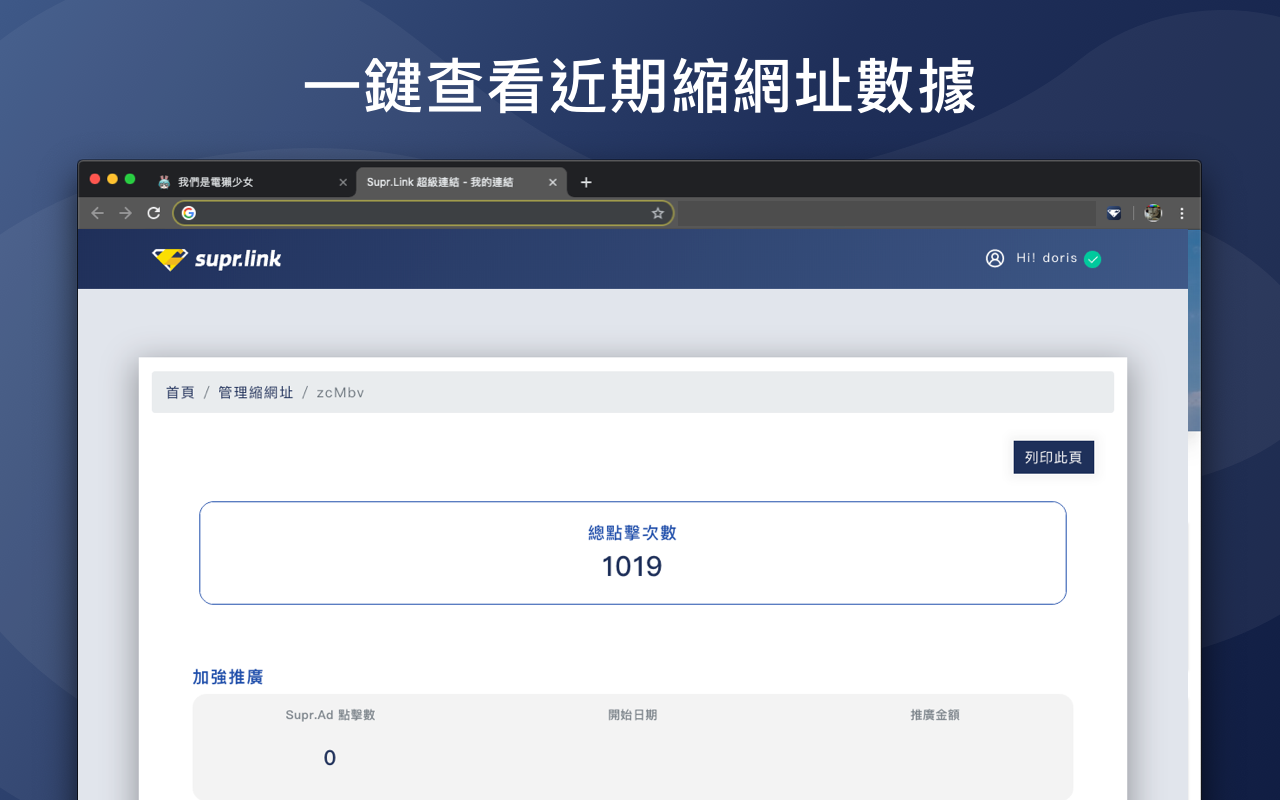Bookmark the page with the star icon

pos(657,213)
